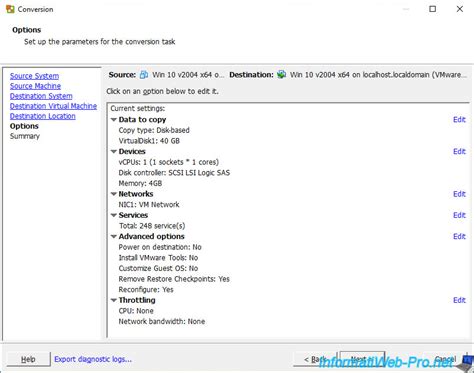The height and width of the screenshot is (373, 474).
Task: Click the Source name Win 10 v2004 text
Action: (x=188, y=75)
